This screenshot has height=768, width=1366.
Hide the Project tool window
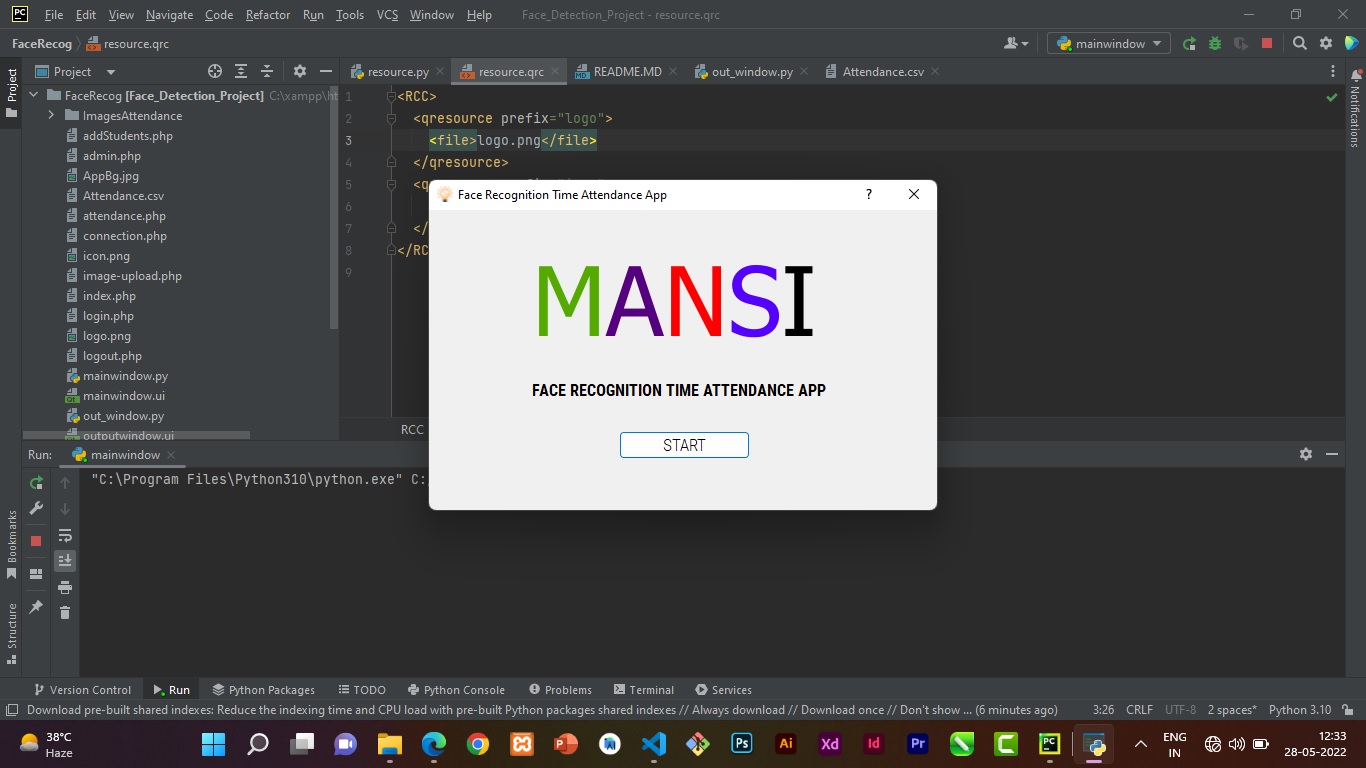click(x=326, y=72)
